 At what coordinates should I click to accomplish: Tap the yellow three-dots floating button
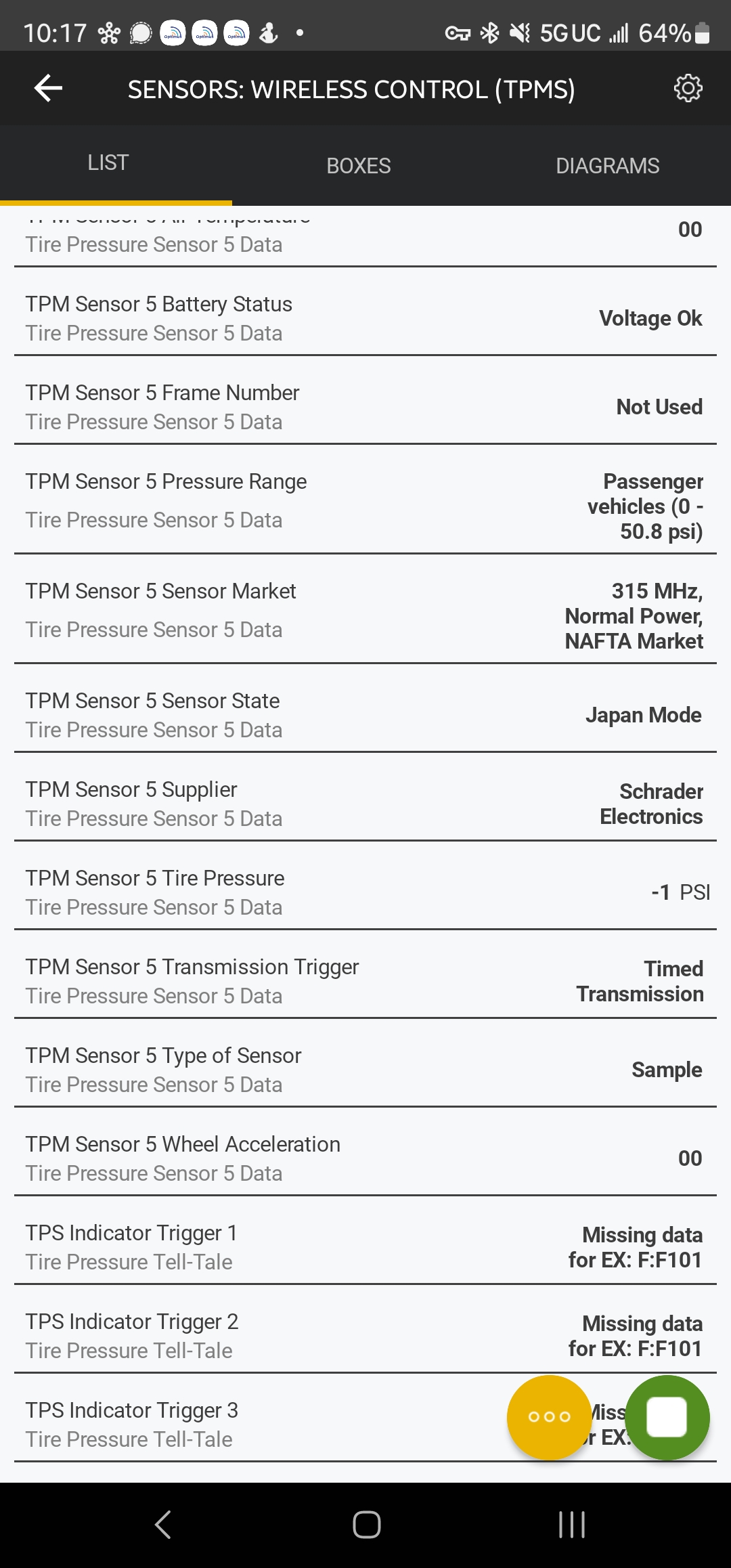(x=549, y=1416)
